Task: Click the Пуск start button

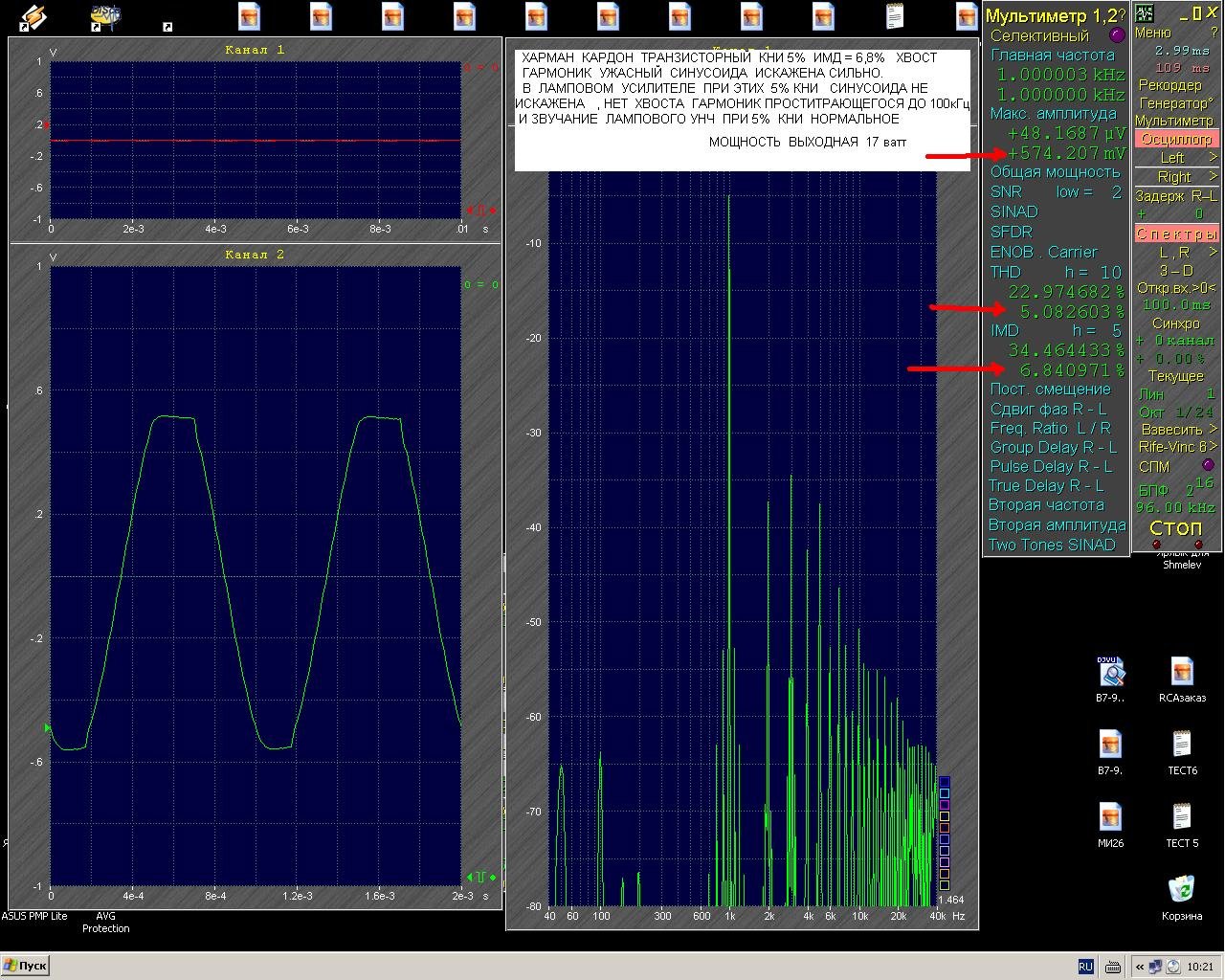Action: [25, 966]
